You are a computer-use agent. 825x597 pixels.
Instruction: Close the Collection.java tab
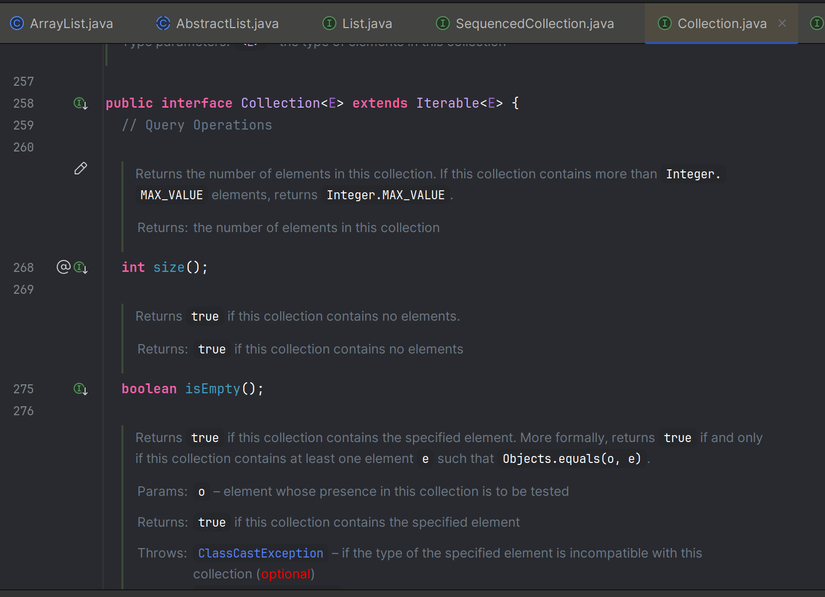tap(782, 23)
